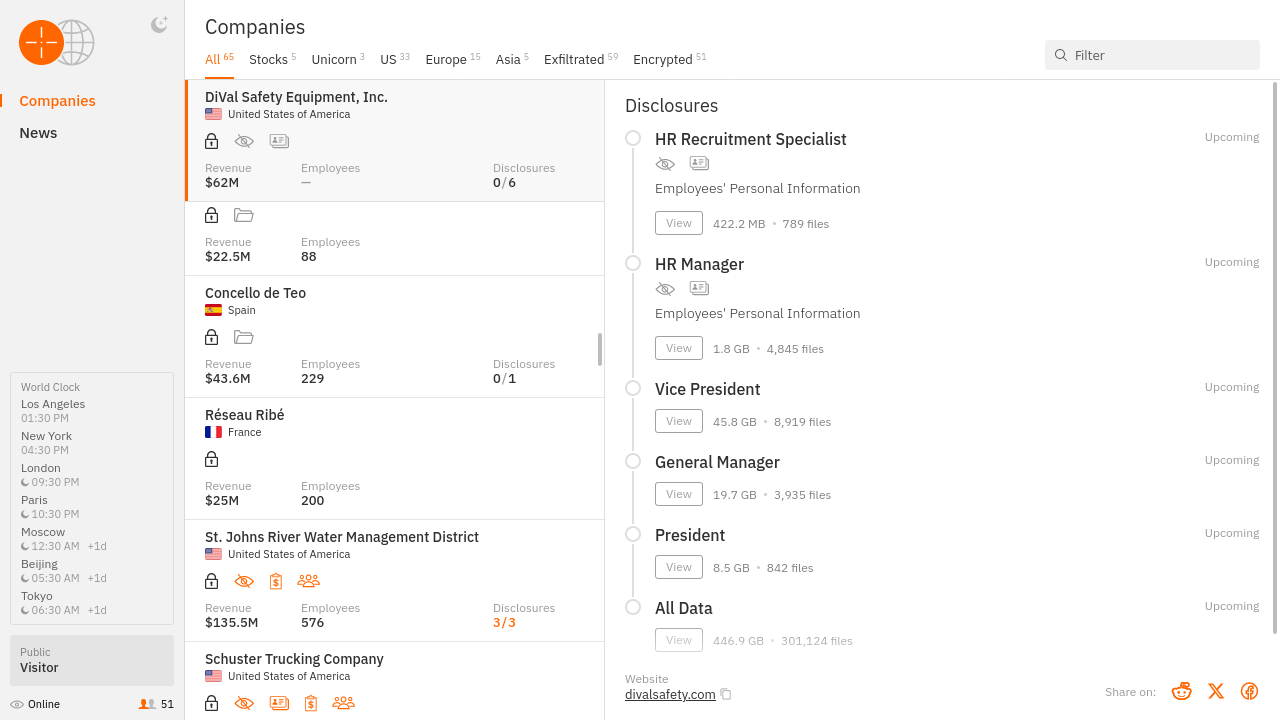Focus the Filter search field

click(1160, 55)
